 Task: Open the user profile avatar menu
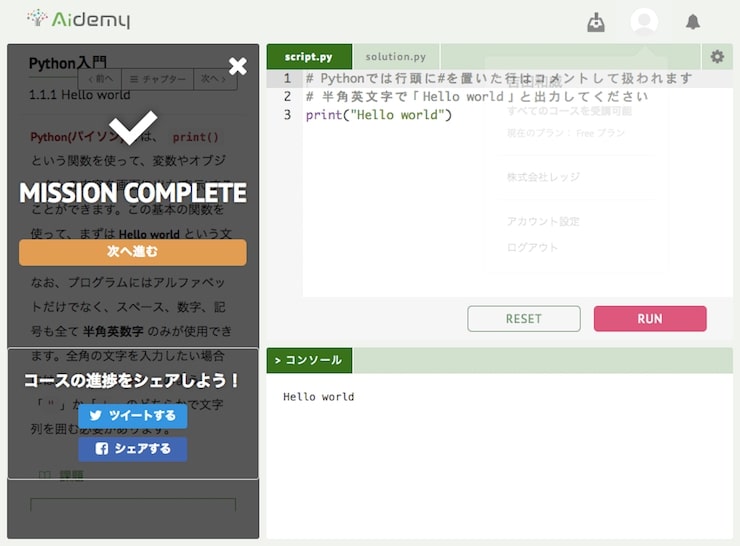coord(644,21)
